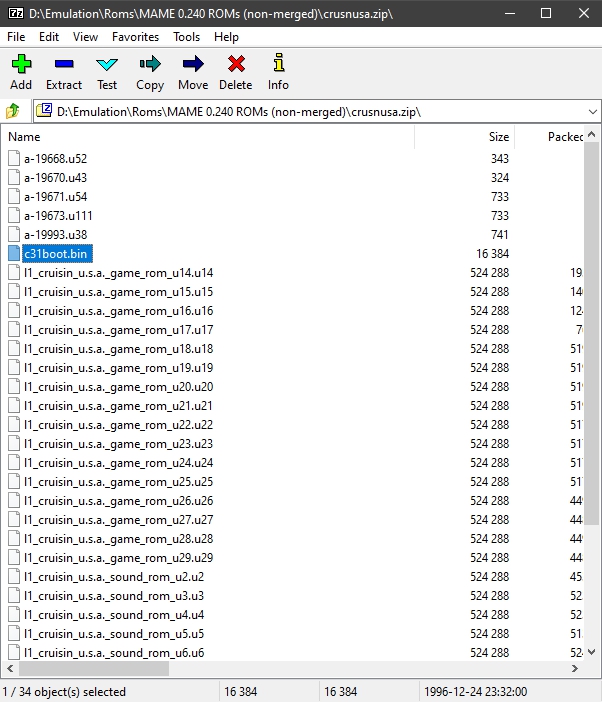Screen dimensions: 602x702
Task: Open the View menu
Action: tap(85, 37)
